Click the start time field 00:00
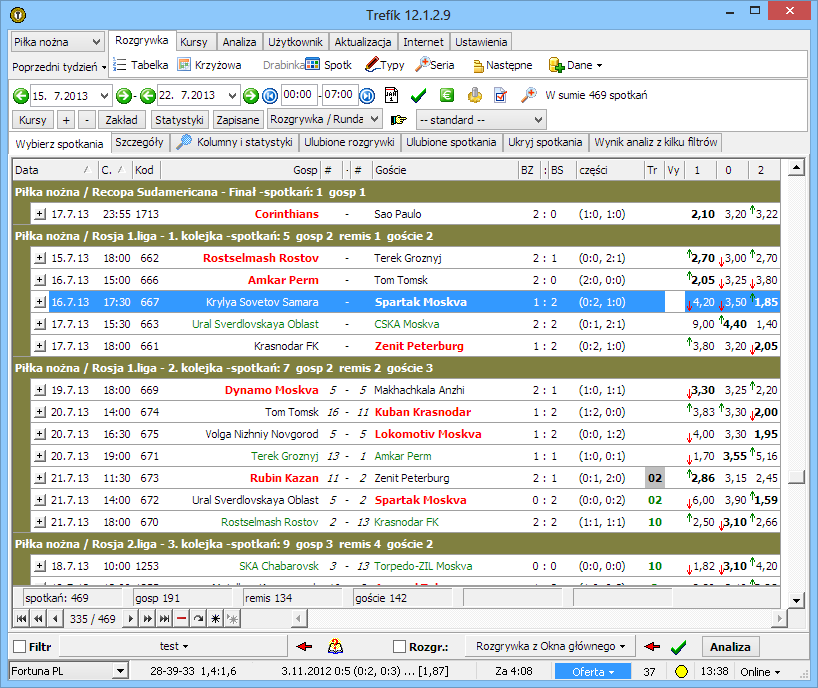This screenshot has width=818, height=688. [x=299, y=96]
